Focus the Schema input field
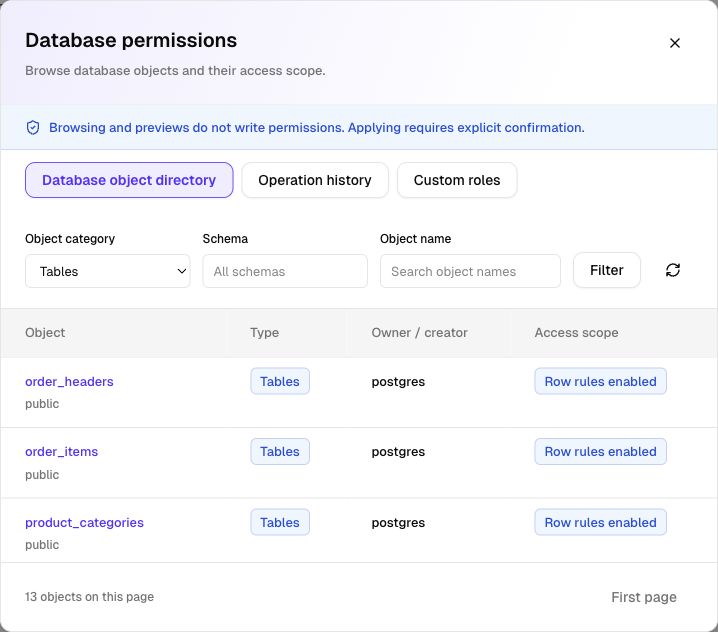 285,271
